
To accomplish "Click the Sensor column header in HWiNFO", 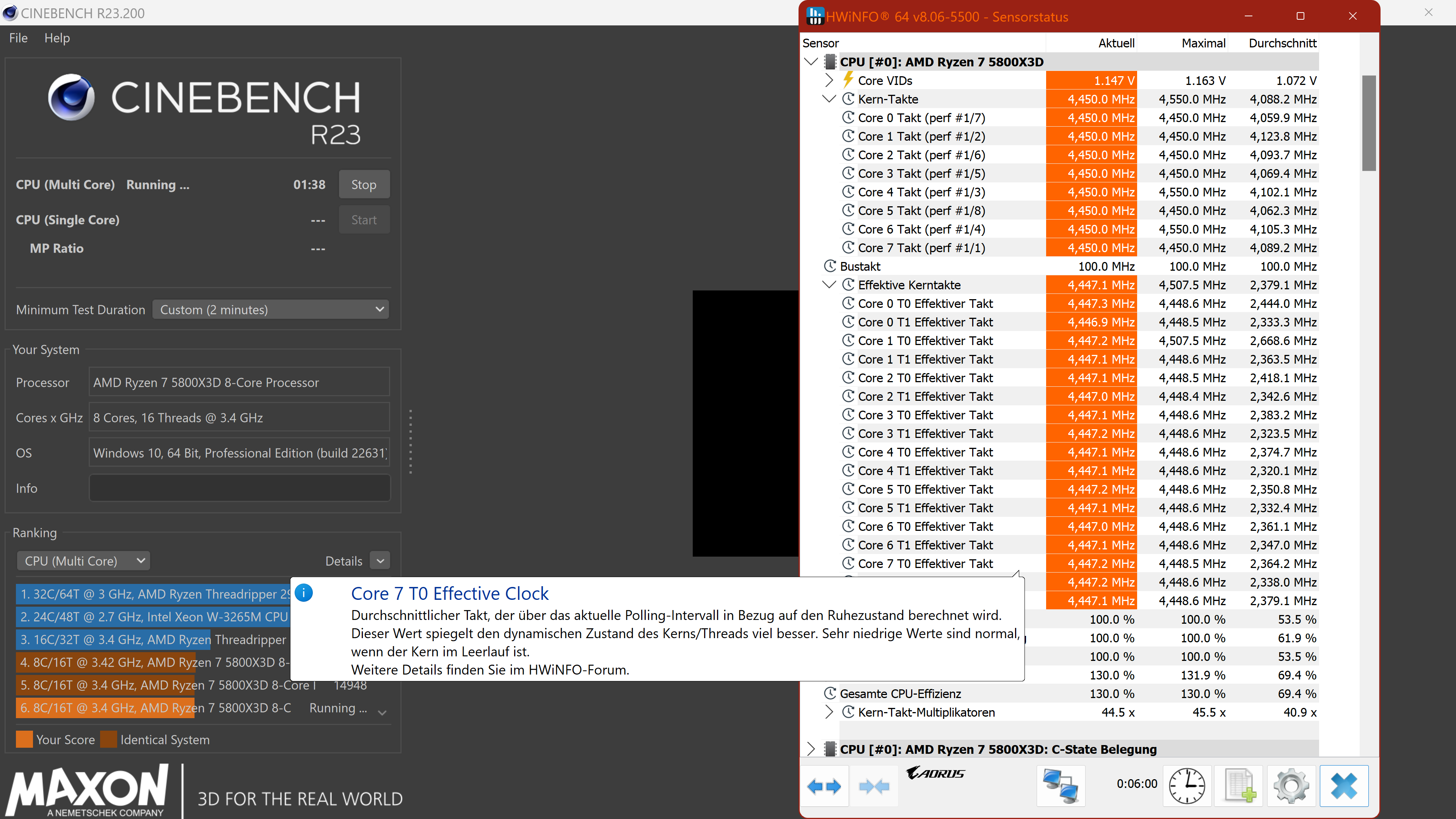I will click(x=821, y=43).
